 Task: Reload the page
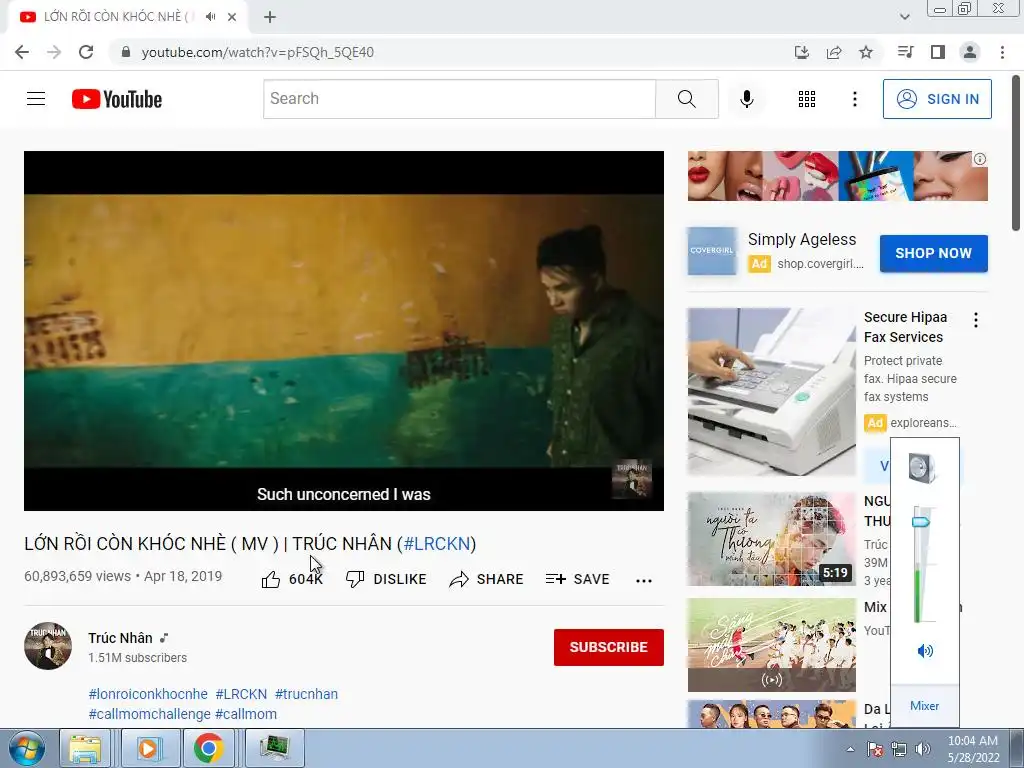86,52
